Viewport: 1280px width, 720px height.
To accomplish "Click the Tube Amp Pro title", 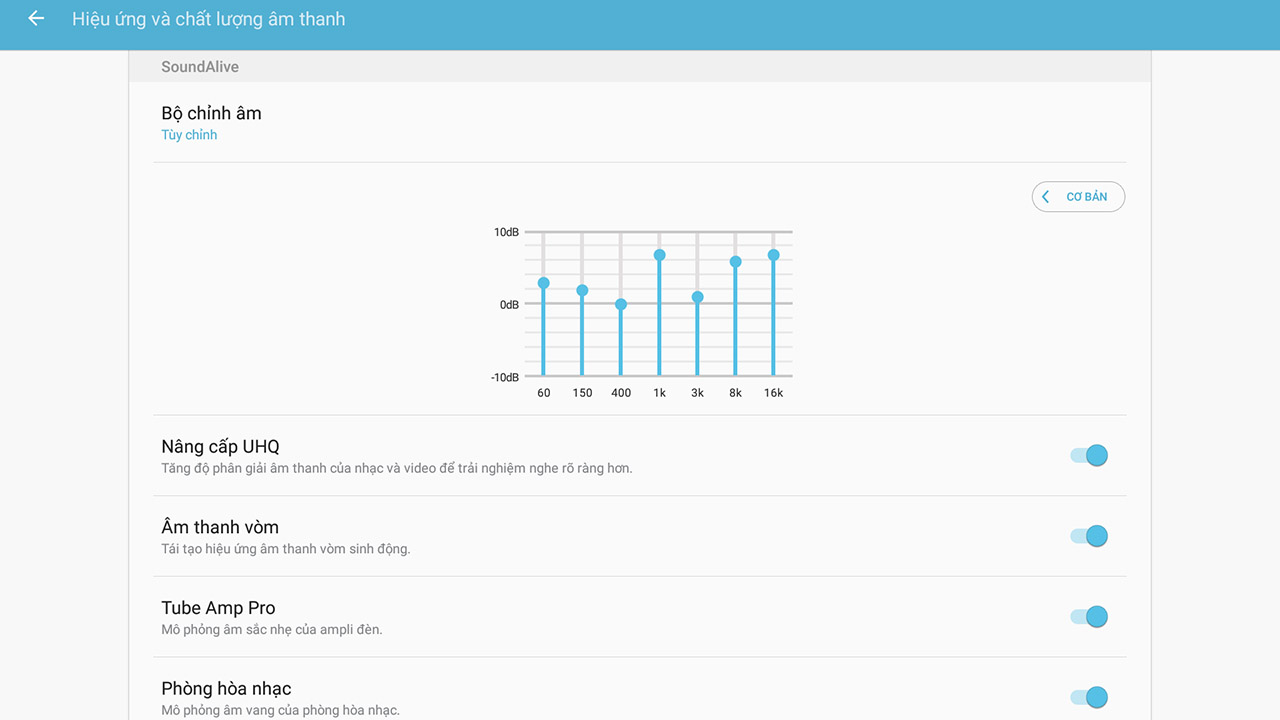I will tap(218, 608).
